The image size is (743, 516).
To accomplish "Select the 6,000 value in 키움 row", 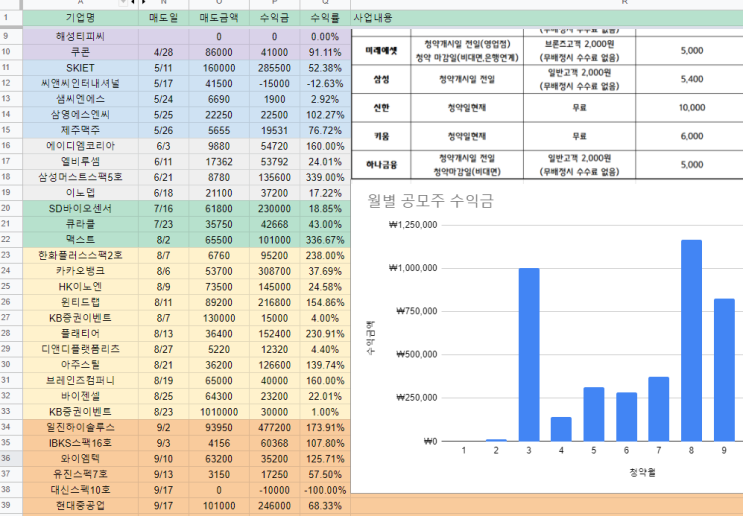I will tap(691, 136).
